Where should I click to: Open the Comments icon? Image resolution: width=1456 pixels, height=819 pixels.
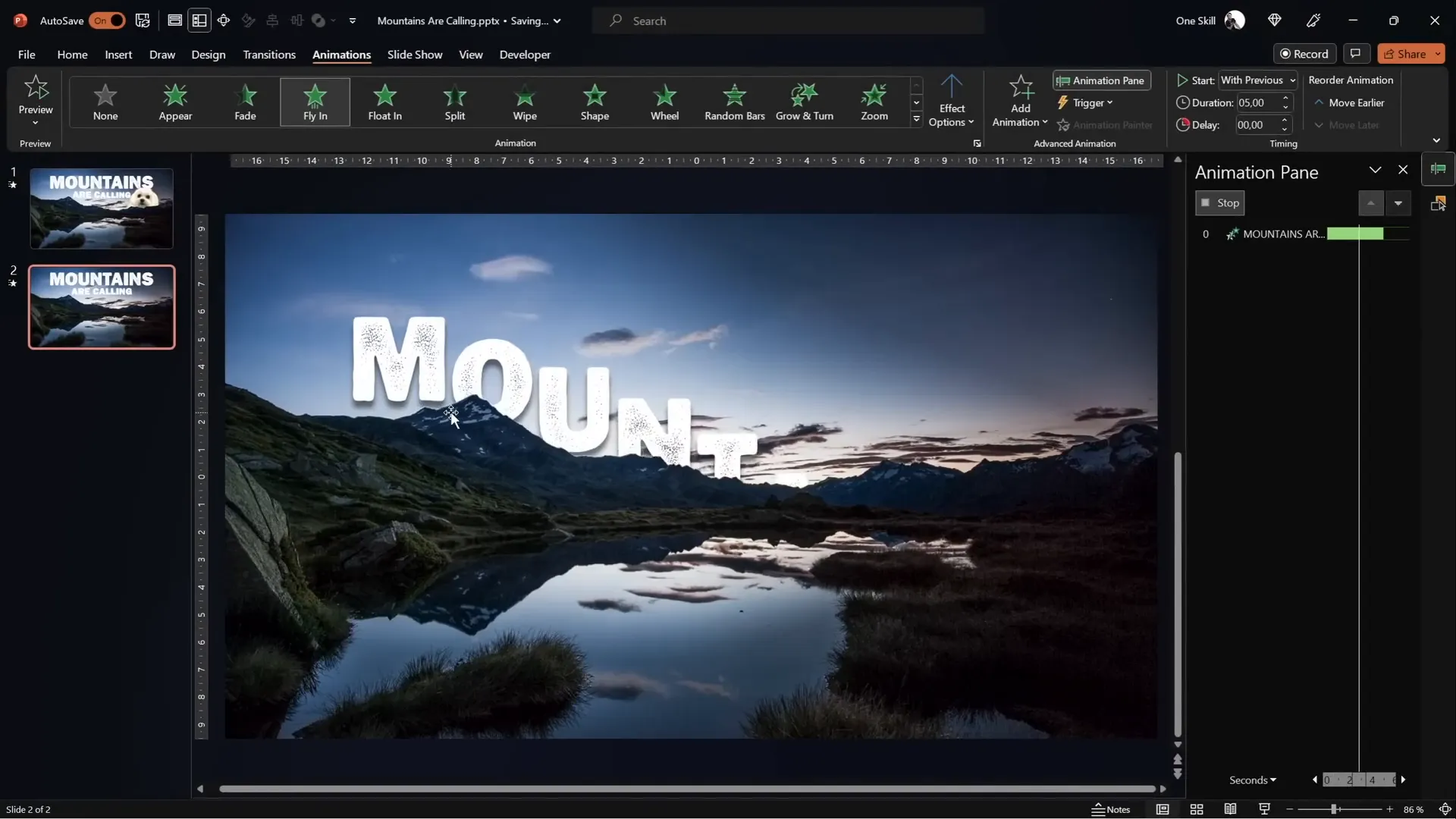coord(1355,54)
